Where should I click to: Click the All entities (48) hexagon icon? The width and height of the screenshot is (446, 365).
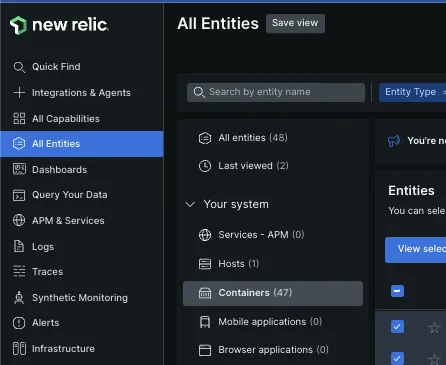point(205,138)
